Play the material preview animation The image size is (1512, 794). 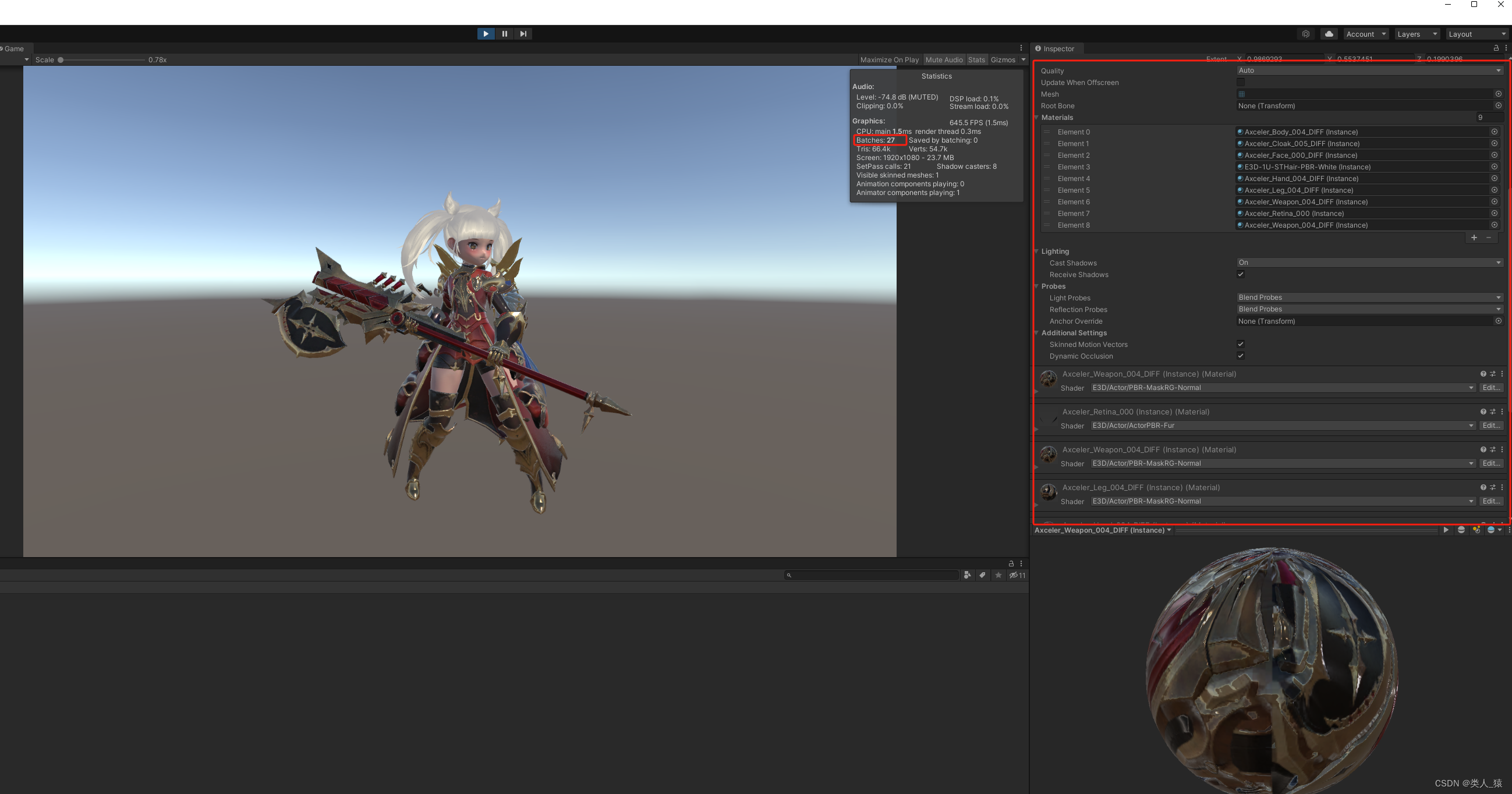pyautogui.click(x=1446, y=530)
